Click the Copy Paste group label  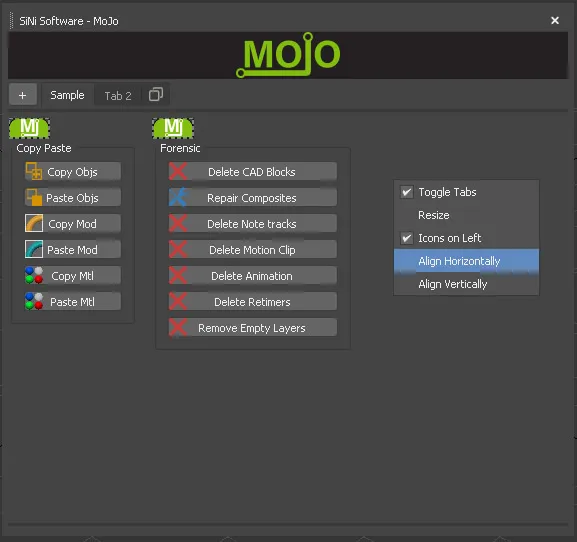click(x=44, y=148)
